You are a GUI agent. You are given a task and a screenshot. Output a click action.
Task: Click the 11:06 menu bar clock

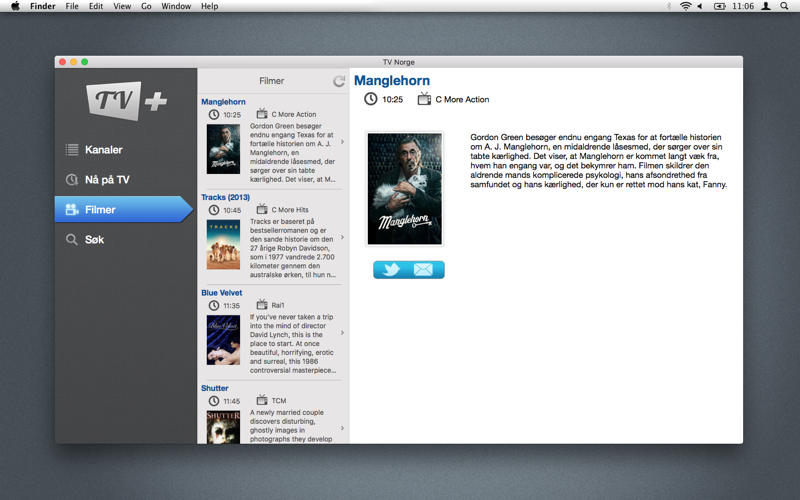(x=743, y=6)
